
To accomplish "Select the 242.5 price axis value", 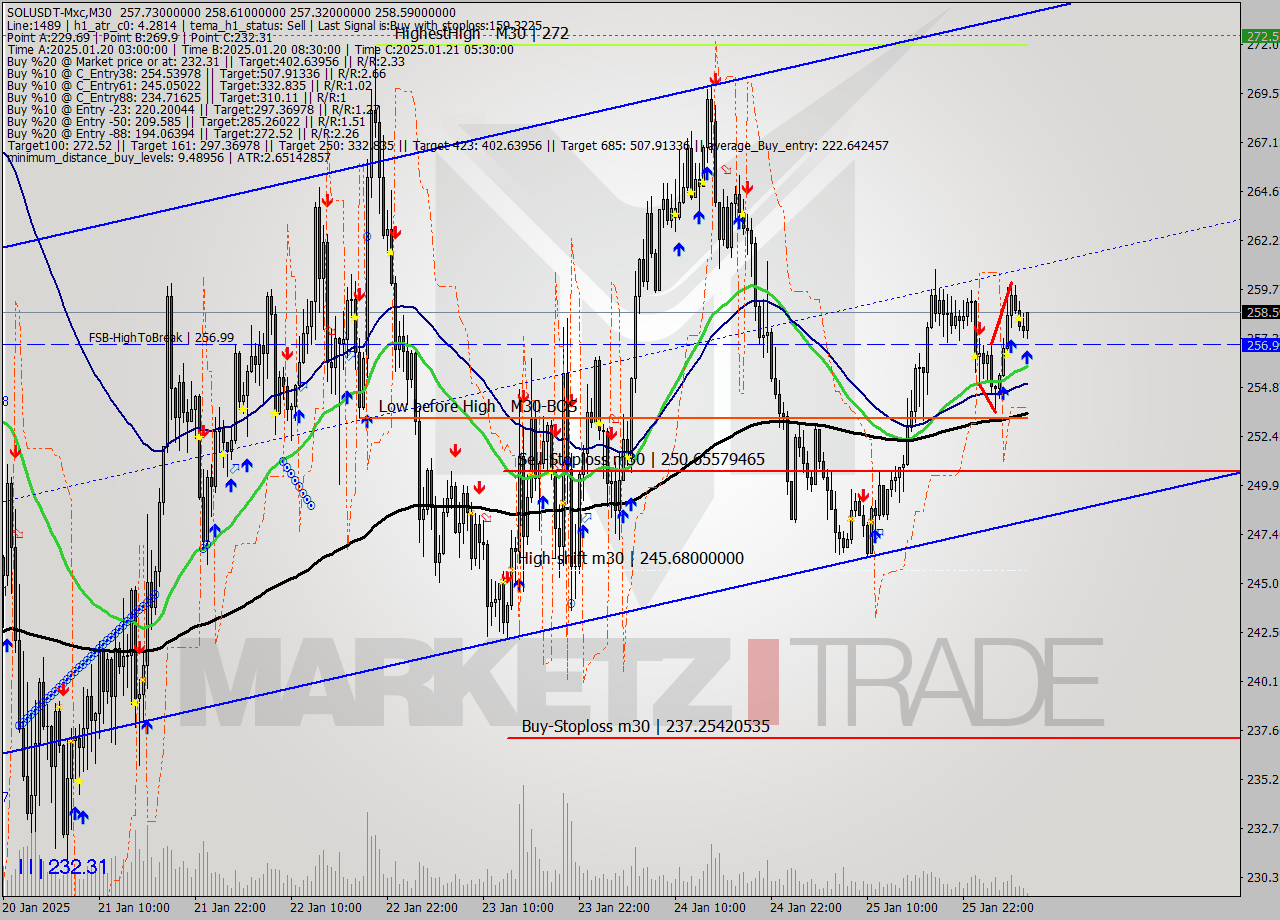I will click(1261, 633).
